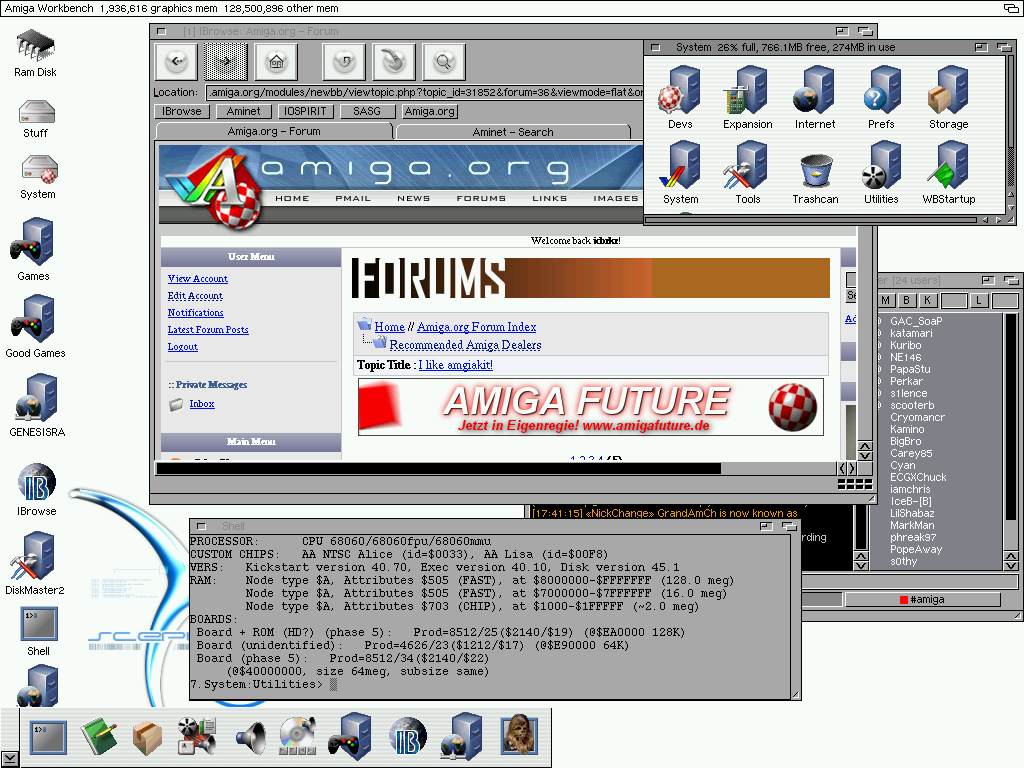
Task: Click the IBrowse globe icon in dock
Action: 408,737
